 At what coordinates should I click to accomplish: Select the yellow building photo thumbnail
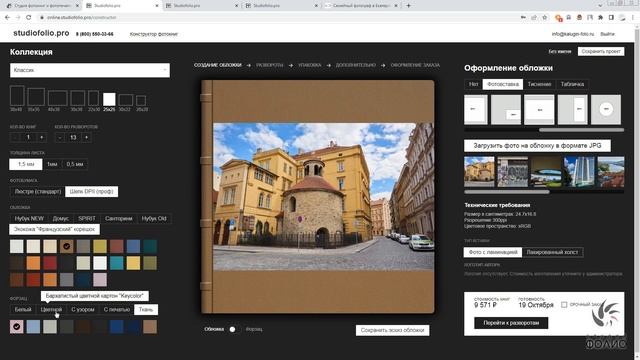point(479,172)
